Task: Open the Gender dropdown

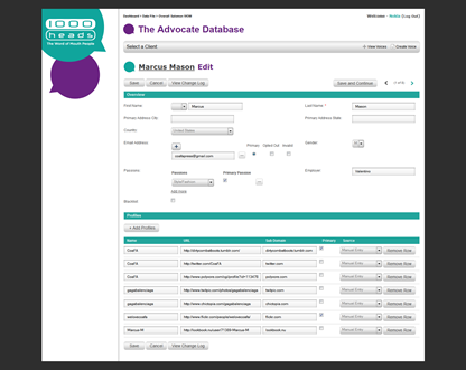Action: [358, 144]
